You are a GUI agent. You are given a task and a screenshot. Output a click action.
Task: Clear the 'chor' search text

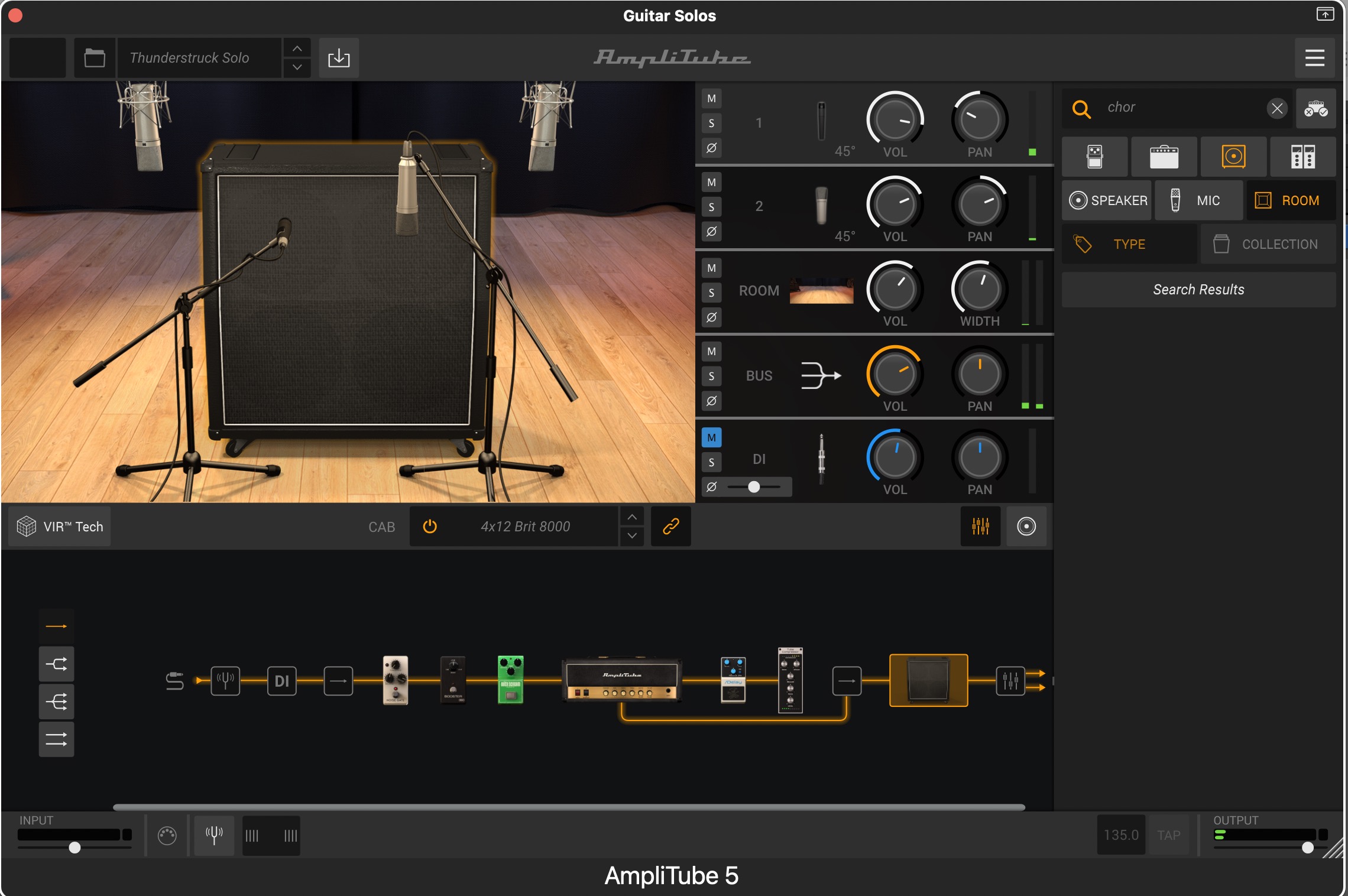1277,109
